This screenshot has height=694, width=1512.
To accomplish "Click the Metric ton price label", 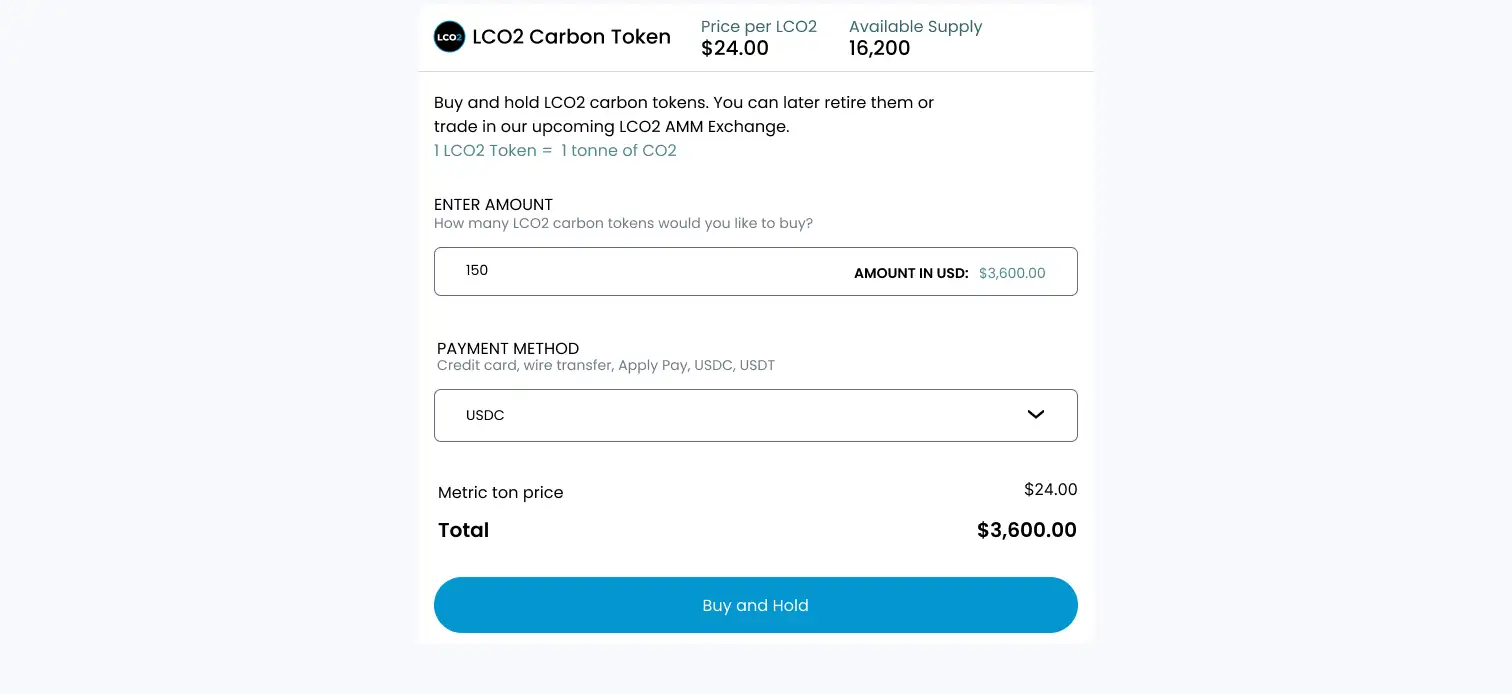I will coord(500,492).
